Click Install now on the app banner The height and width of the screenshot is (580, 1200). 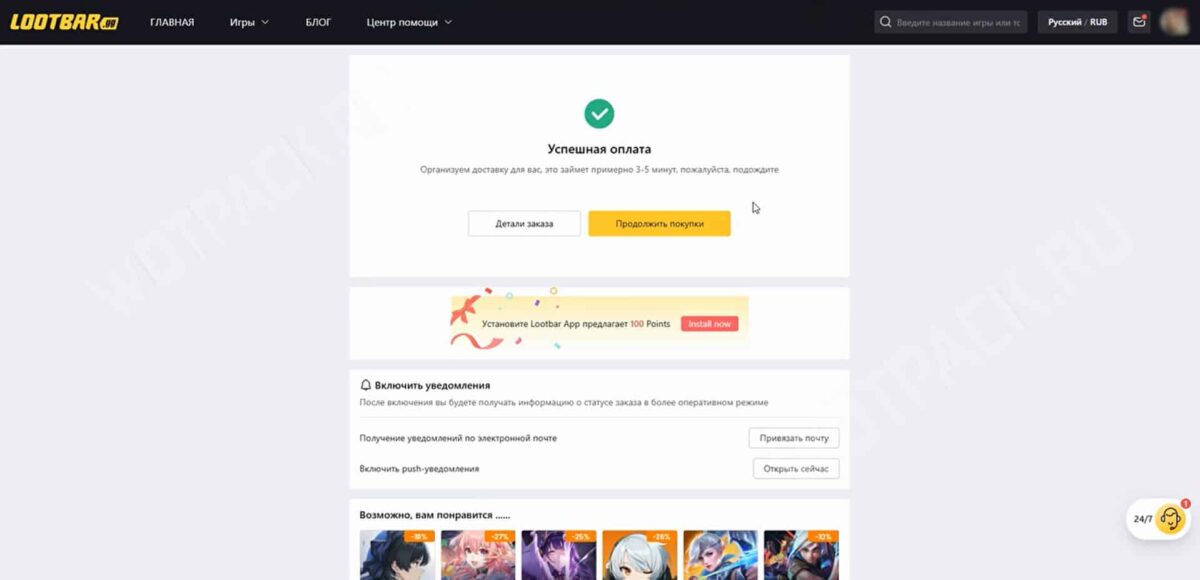709,324
